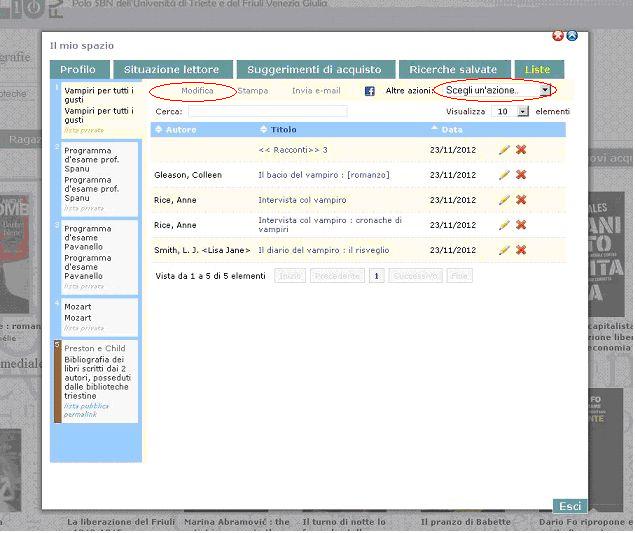Click the Modifica link
Image resolution: width=635 pixels, height=533 pixels.
[x=197, y=91]
